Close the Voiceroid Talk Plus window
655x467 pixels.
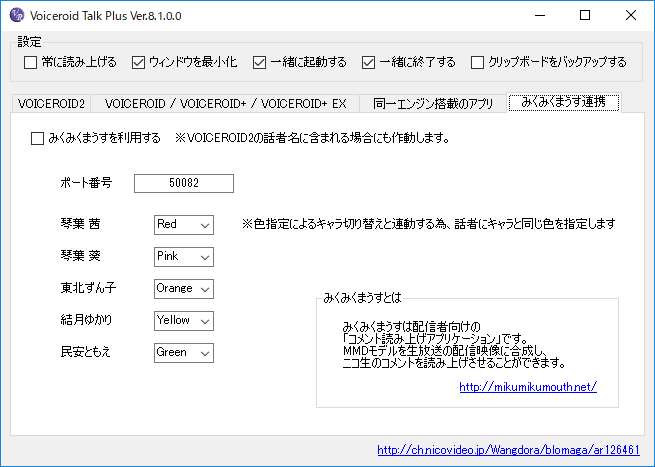tap(631, 15)
